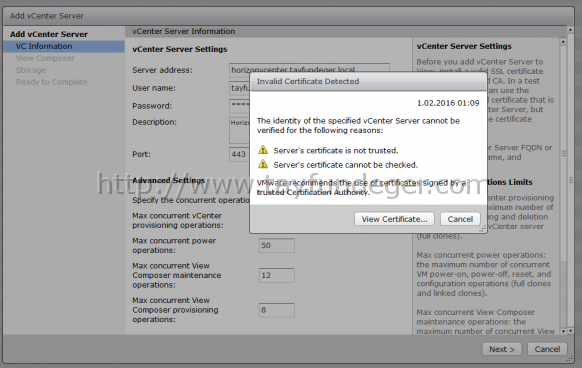Click text Server's certificate is not trusted.

(x=336, y=150)
